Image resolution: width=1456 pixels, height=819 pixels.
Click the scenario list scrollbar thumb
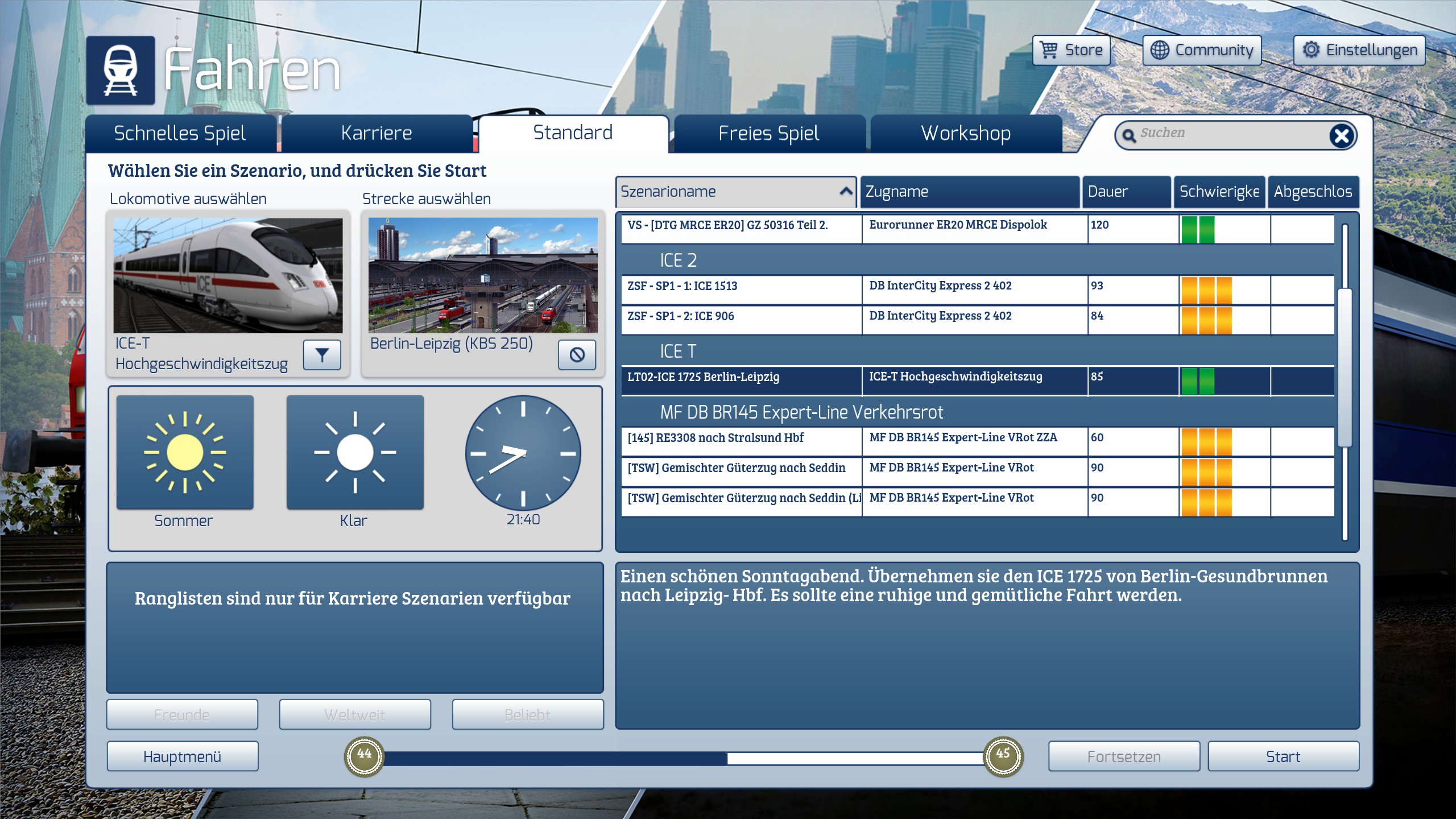pos(1345,367)
